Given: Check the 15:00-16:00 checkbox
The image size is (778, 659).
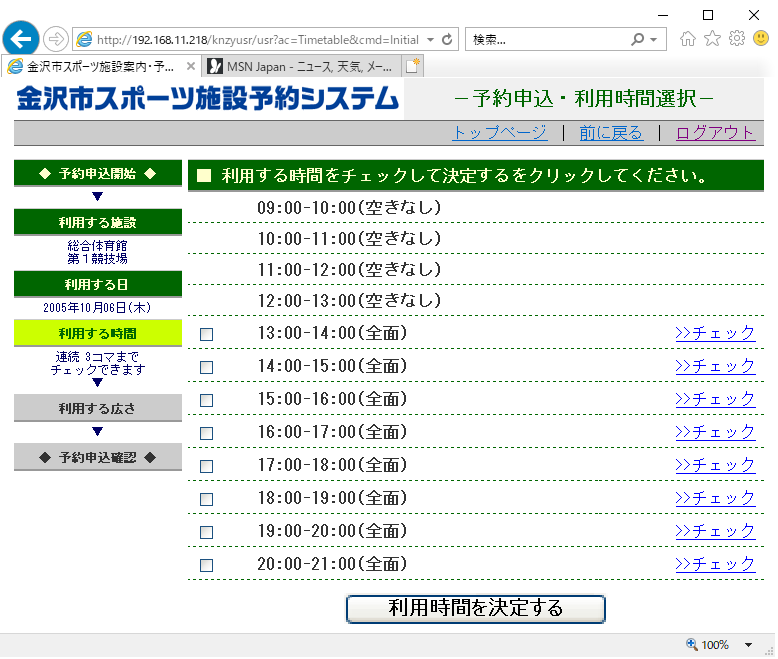Looking at the screenshot, I should tap(206, 400).
